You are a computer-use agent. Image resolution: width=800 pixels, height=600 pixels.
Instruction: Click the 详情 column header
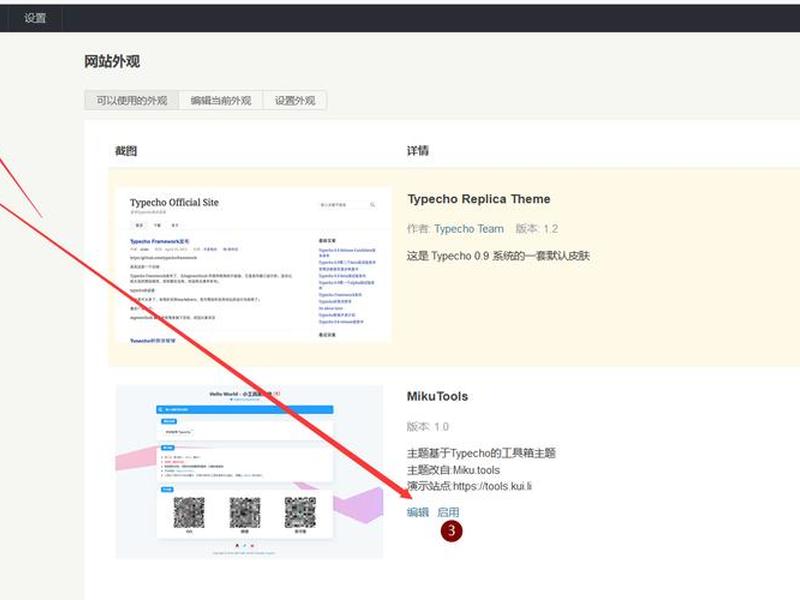[417, 151]
